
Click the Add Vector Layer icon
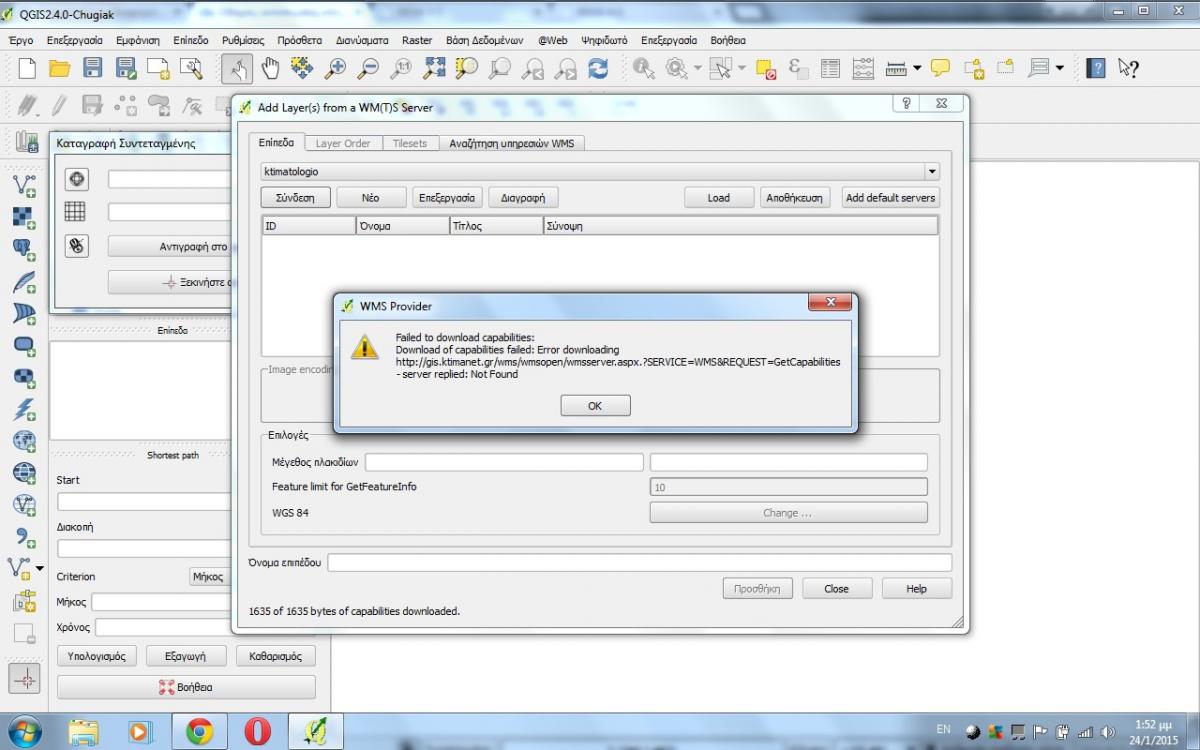pyautogui.click(x=25, y=185)
